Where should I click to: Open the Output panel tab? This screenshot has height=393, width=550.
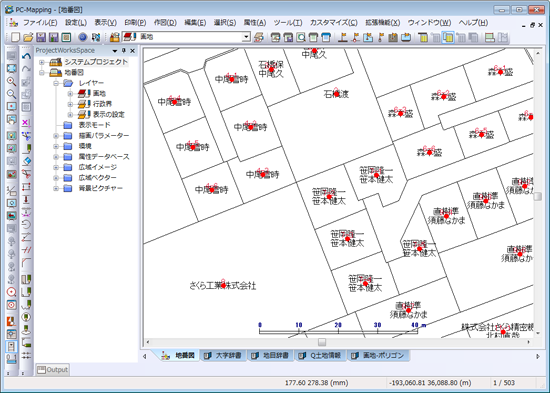53,370
